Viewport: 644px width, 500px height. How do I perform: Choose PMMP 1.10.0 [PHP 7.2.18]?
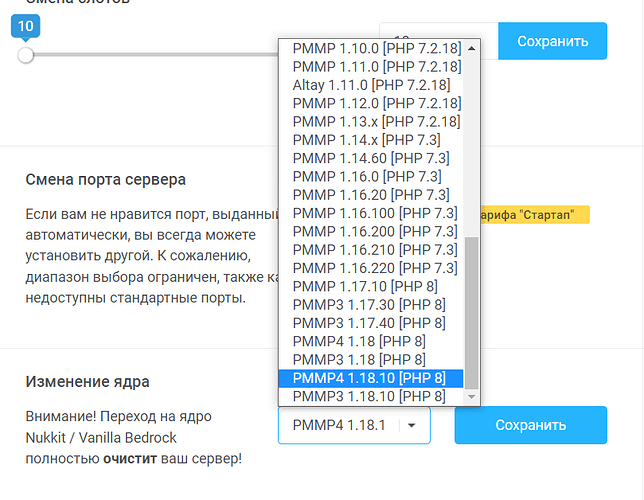[x=376, y=48]
